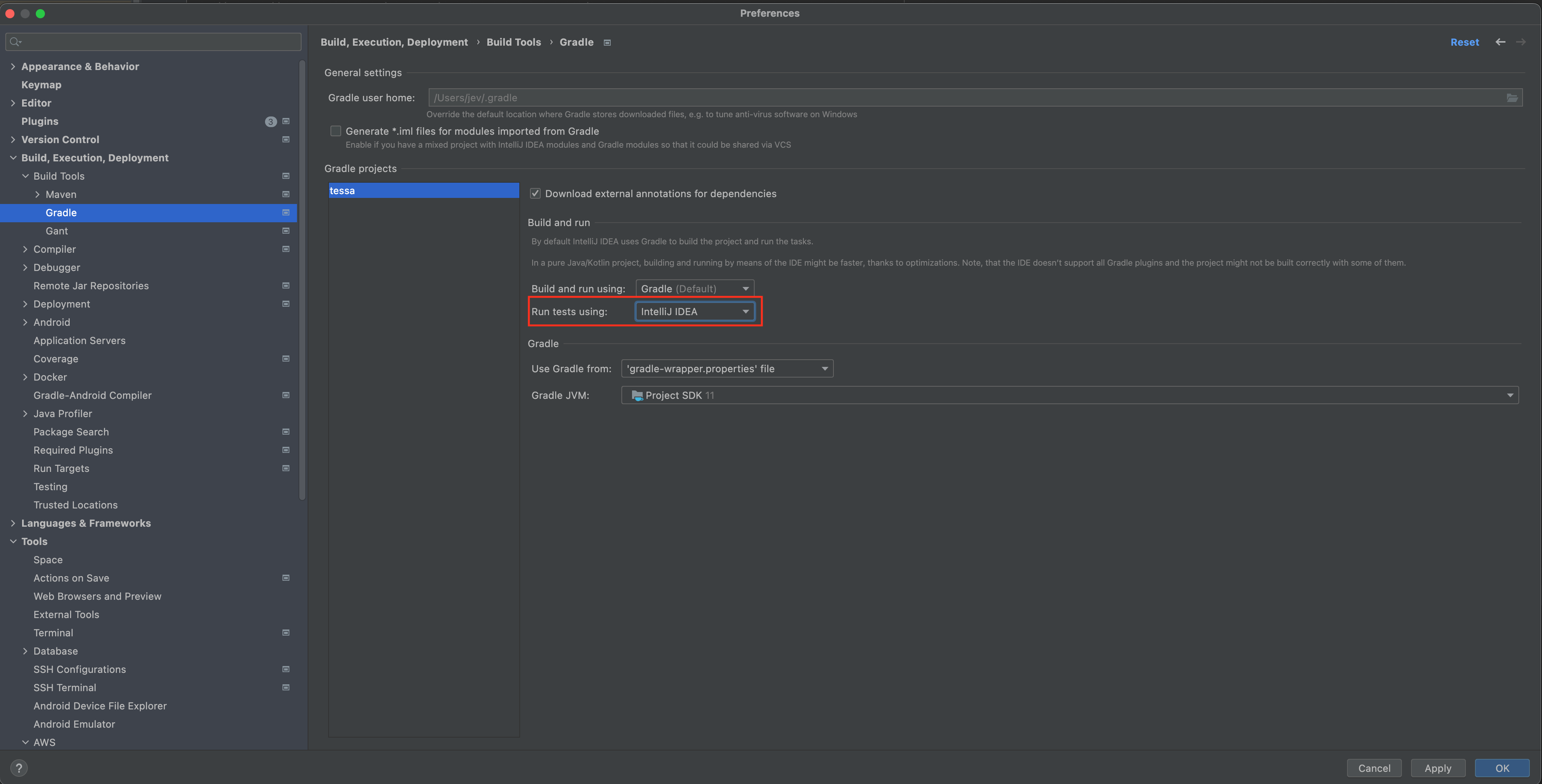Open the Build and run using dropdown
Screen dimensions: 1542x784
pos(694,288)
